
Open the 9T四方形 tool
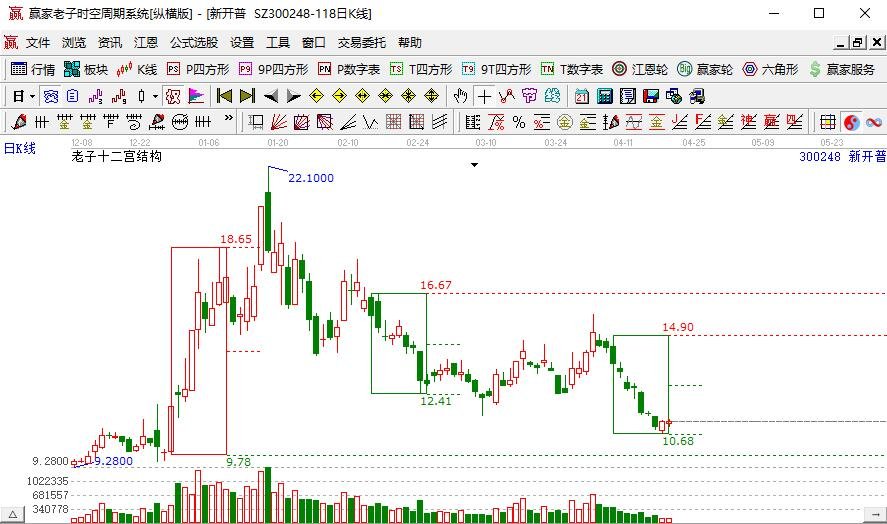coord(496,69)
